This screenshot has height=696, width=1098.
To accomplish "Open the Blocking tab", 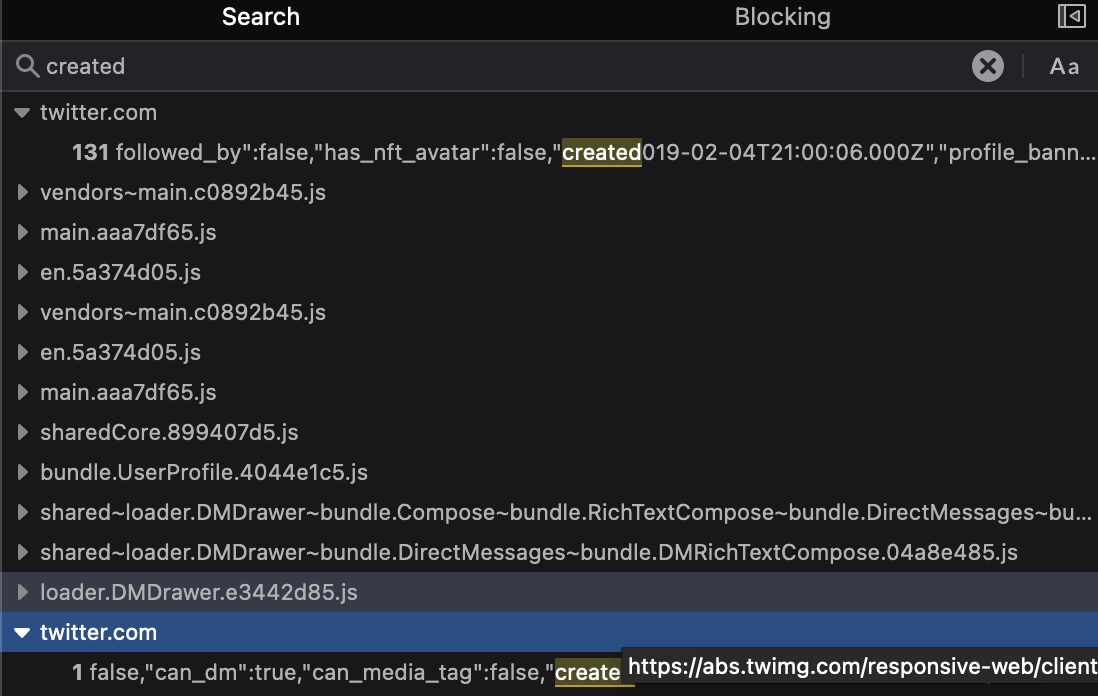I will tap(782, 17).
